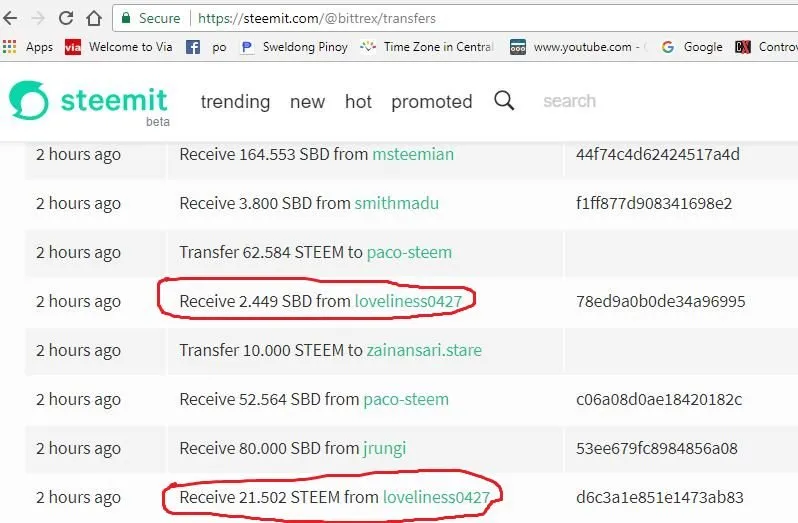Screen dimensions: 798x523
Task: Open loveliness0427 link in 21.502 STEEM row
Action: [x=436, y=497]
